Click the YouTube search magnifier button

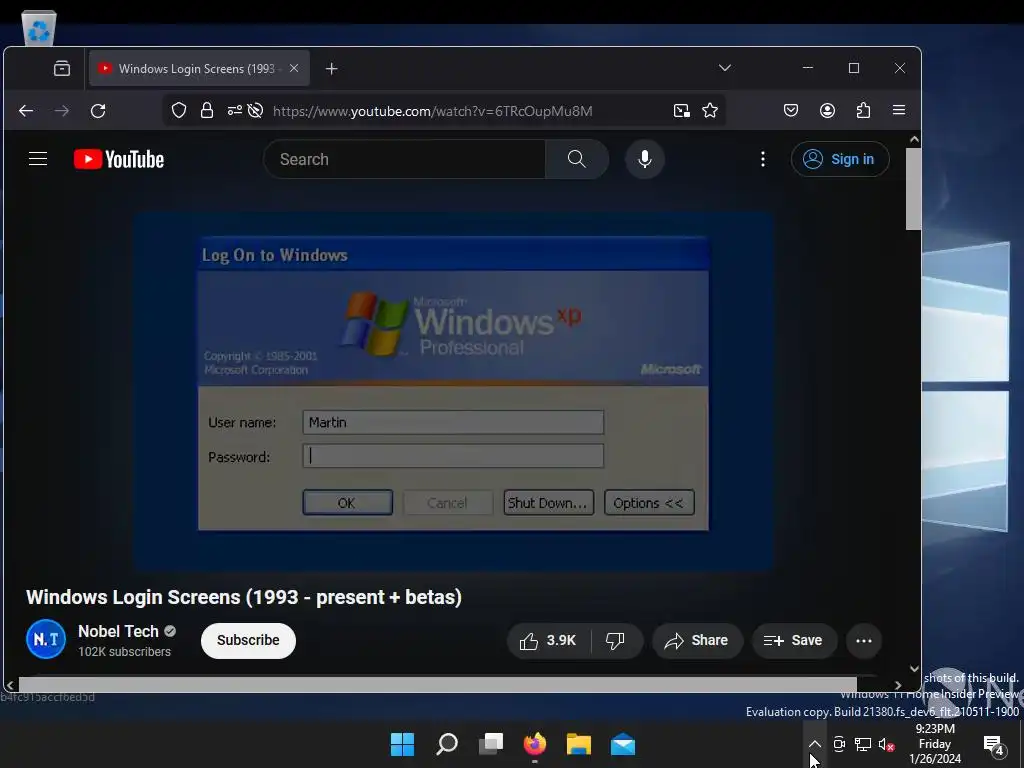click(577, 159)
